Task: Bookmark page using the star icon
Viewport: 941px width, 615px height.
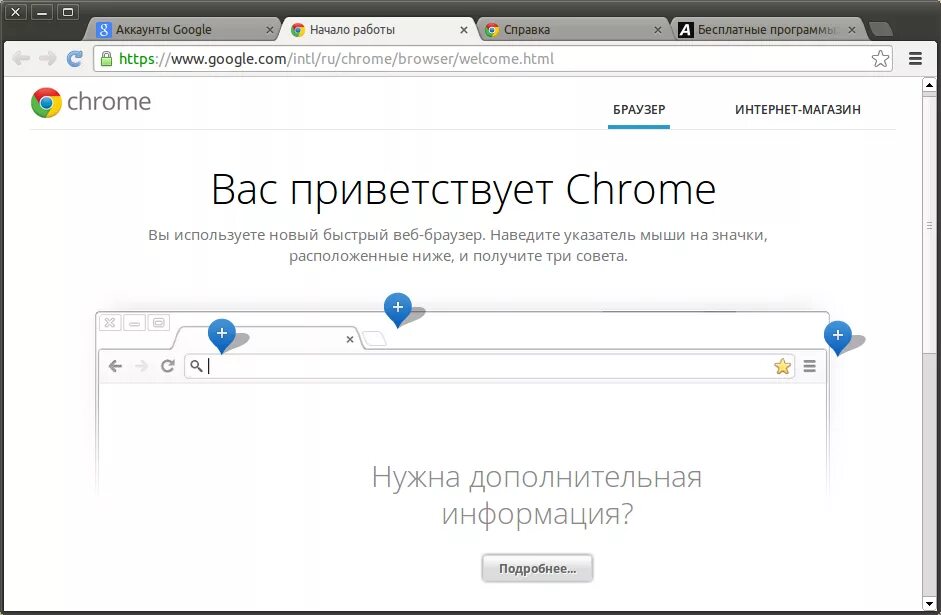Action: (880, 58)
